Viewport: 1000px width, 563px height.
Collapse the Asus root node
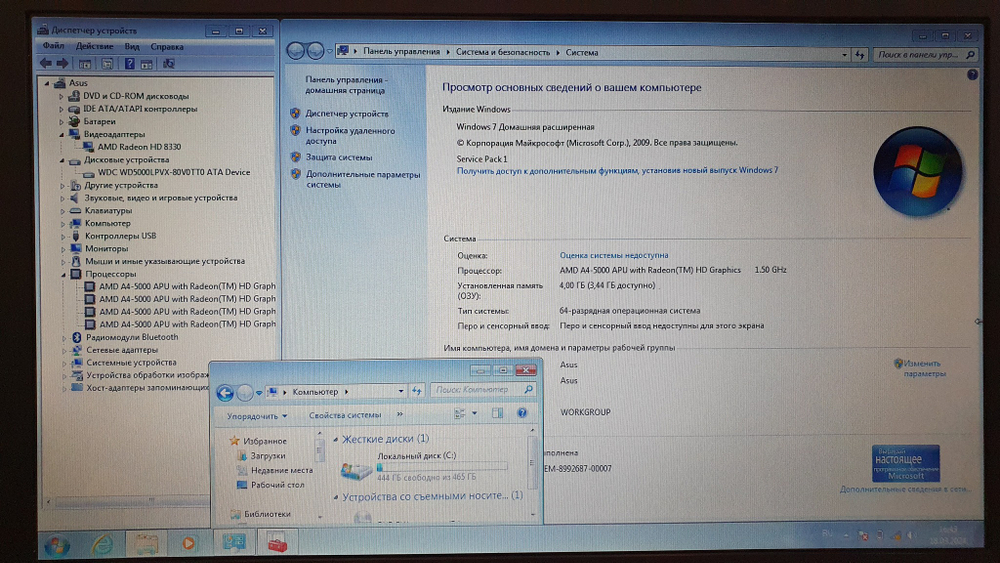pos(47,84)
